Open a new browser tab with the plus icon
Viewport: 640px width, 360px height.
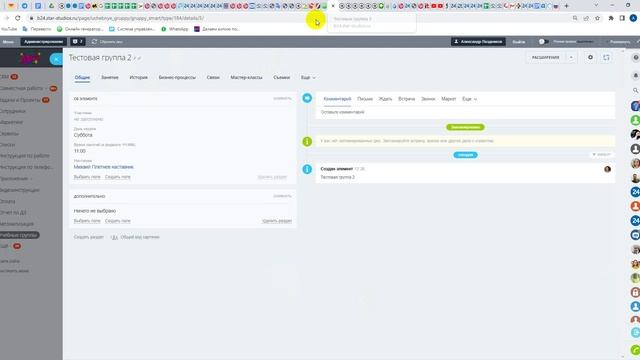click(x=567, y=6)
